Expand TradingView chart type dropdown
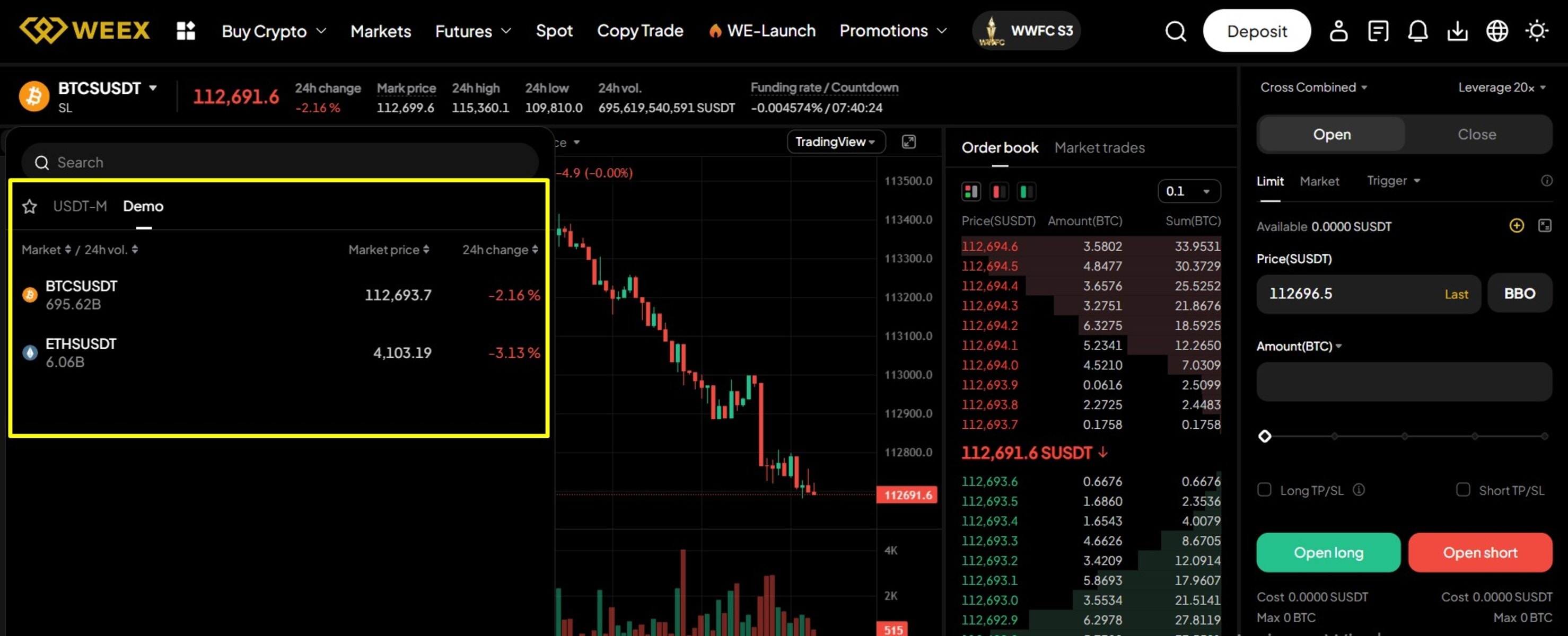Image resolution: width=1568 pixels, height=636 pixels. click(835, 142)
